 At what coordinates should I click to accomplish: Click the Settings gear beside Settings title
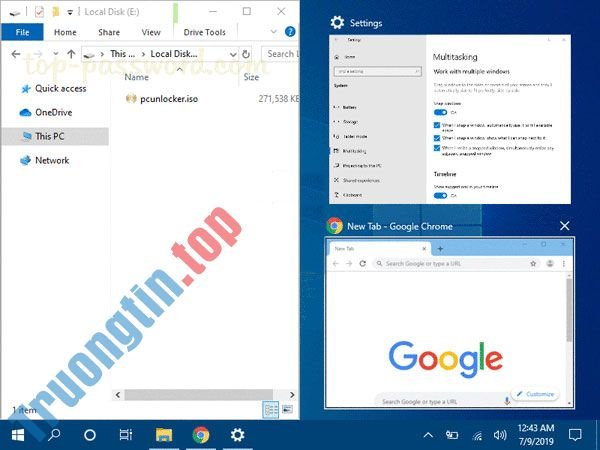pos(337,23)
